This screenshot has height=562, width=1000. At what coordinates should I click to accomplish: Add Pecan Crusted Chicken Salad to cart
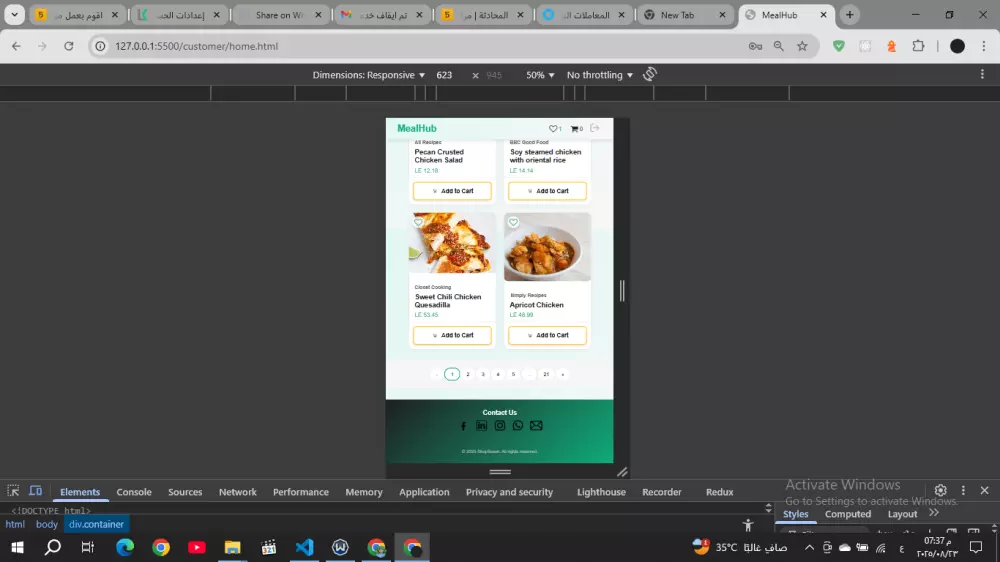click(x=452, y=191)
